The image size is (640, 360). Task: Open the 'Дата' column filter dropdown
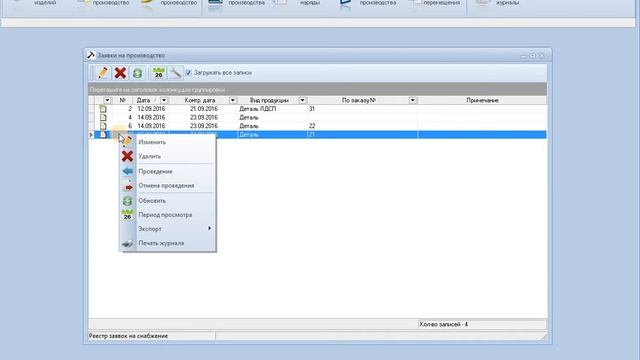coord(164,100)
